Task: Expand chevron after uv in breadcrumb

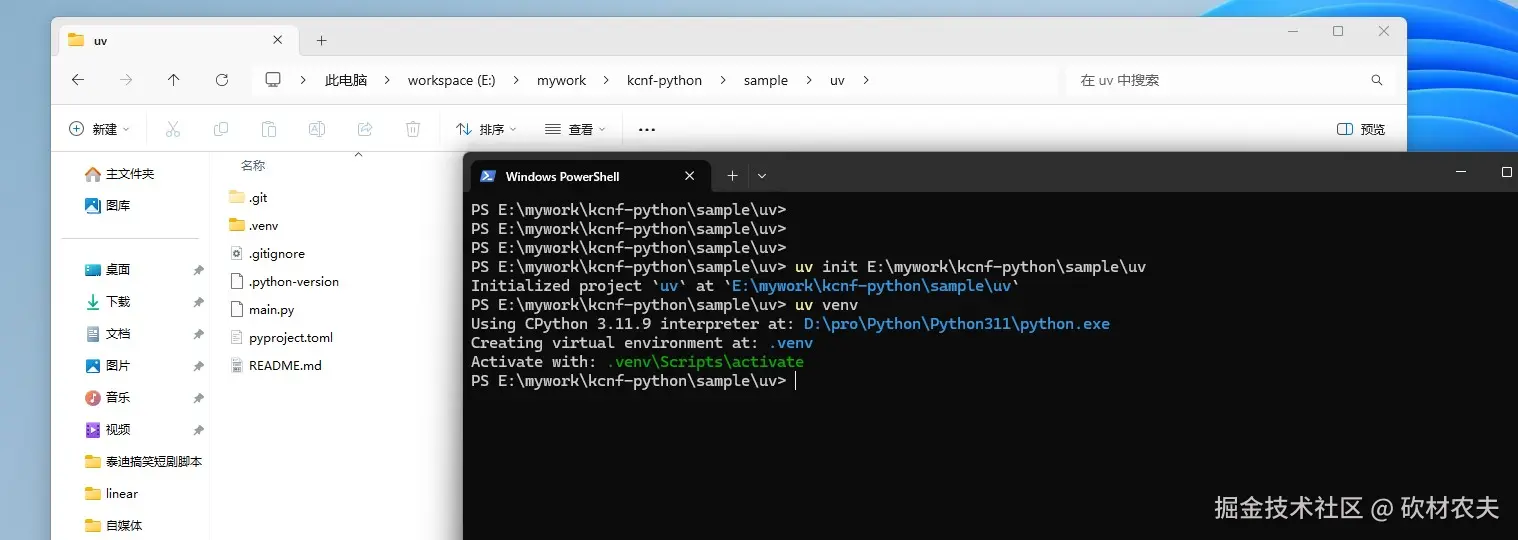Action: click(866, 80)
